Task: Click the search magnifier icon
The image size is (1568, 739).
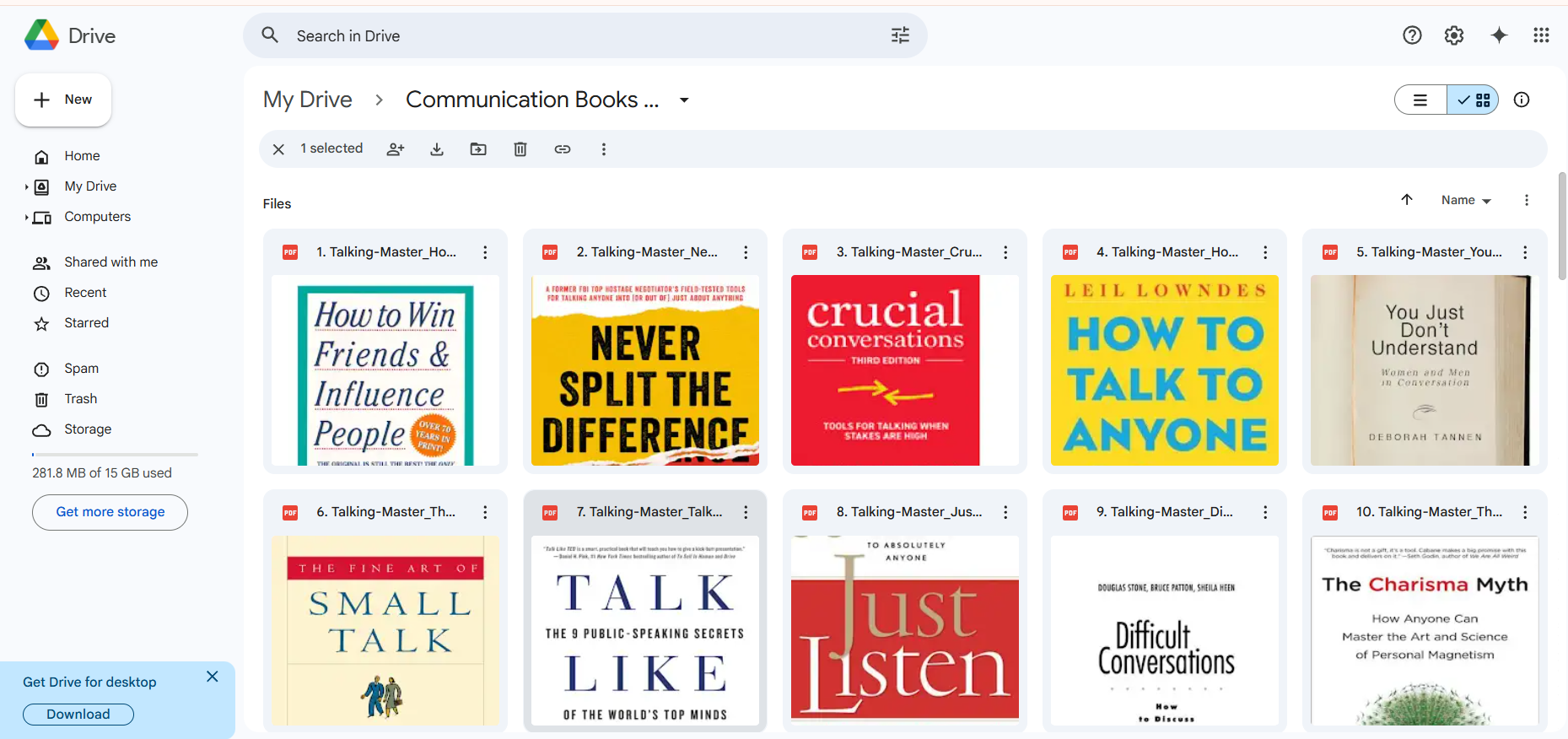Action: pyautogui.click(x=270, y=35)
